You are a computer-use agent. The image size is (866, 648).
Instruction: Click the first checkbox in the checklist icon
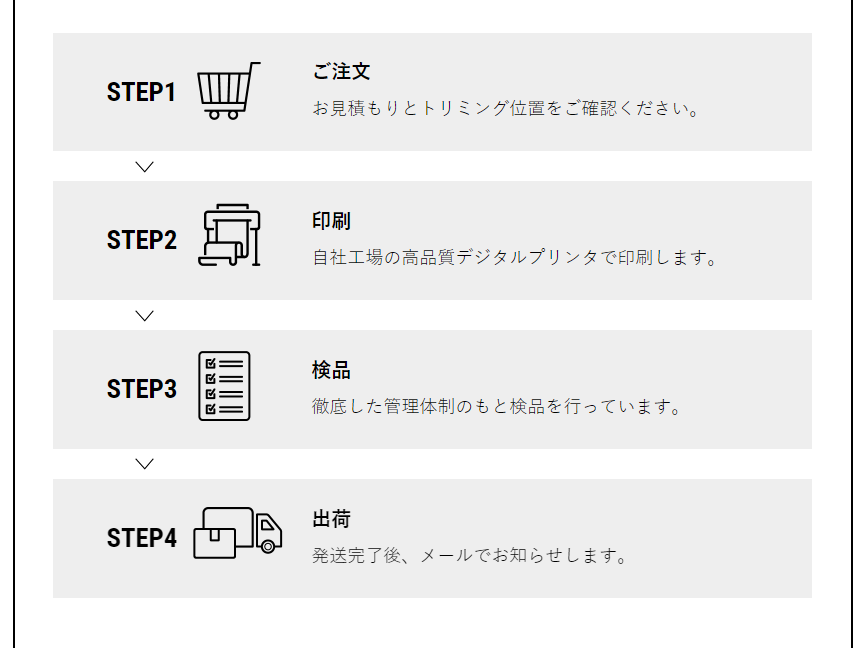(211, 364)
